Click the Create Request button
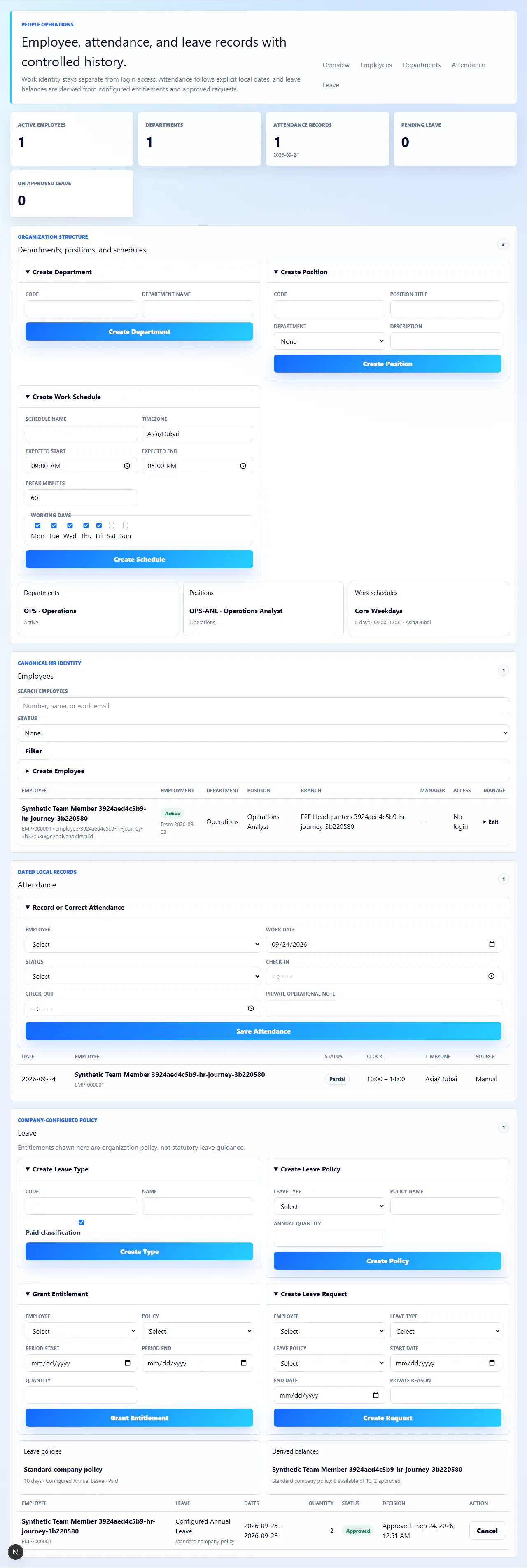 pyautogui.click(x=388, y=1418)
